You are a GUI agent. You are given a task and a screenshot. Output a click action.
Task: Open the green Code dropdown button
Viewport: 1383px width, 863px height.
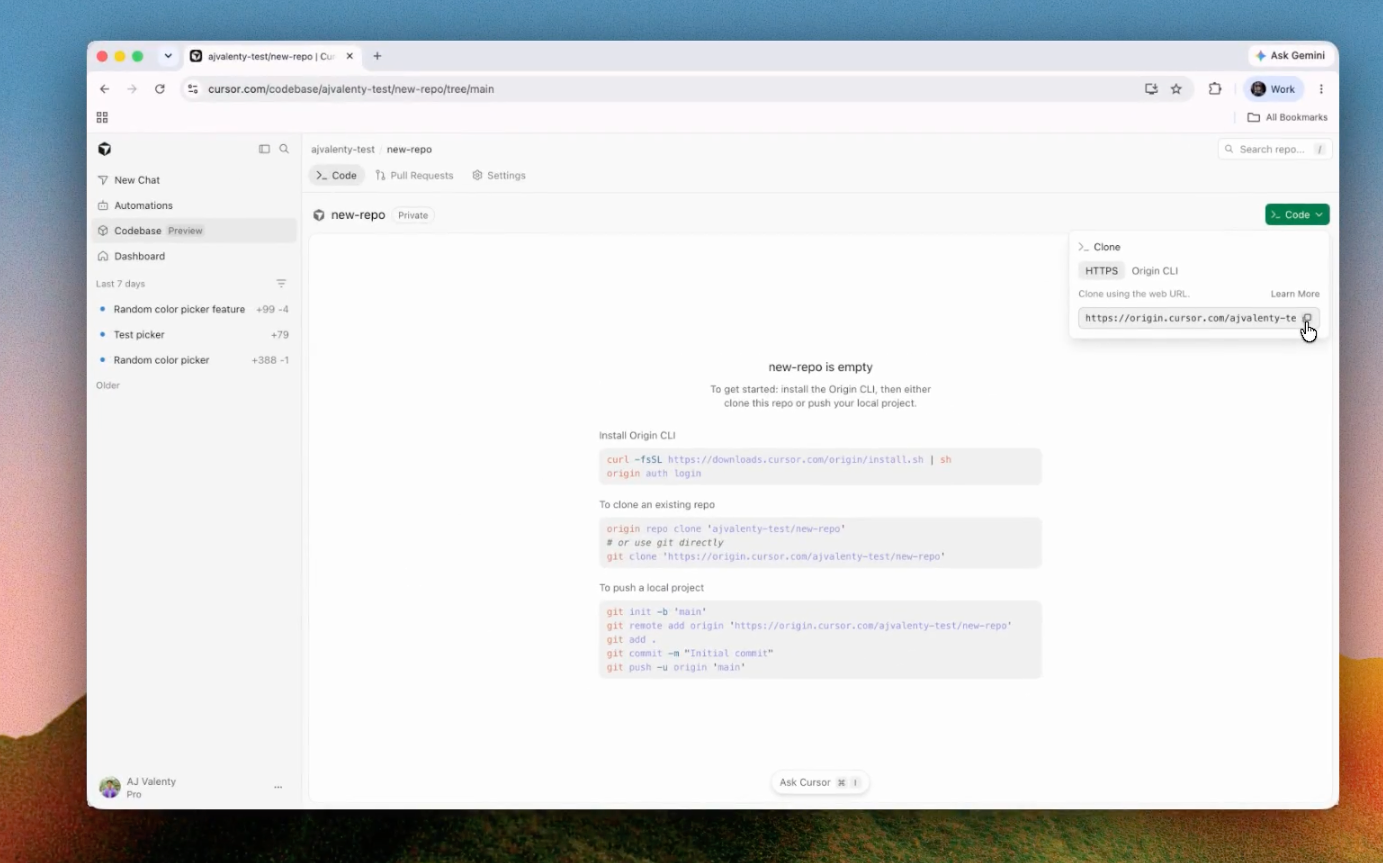click(1297, 215)
